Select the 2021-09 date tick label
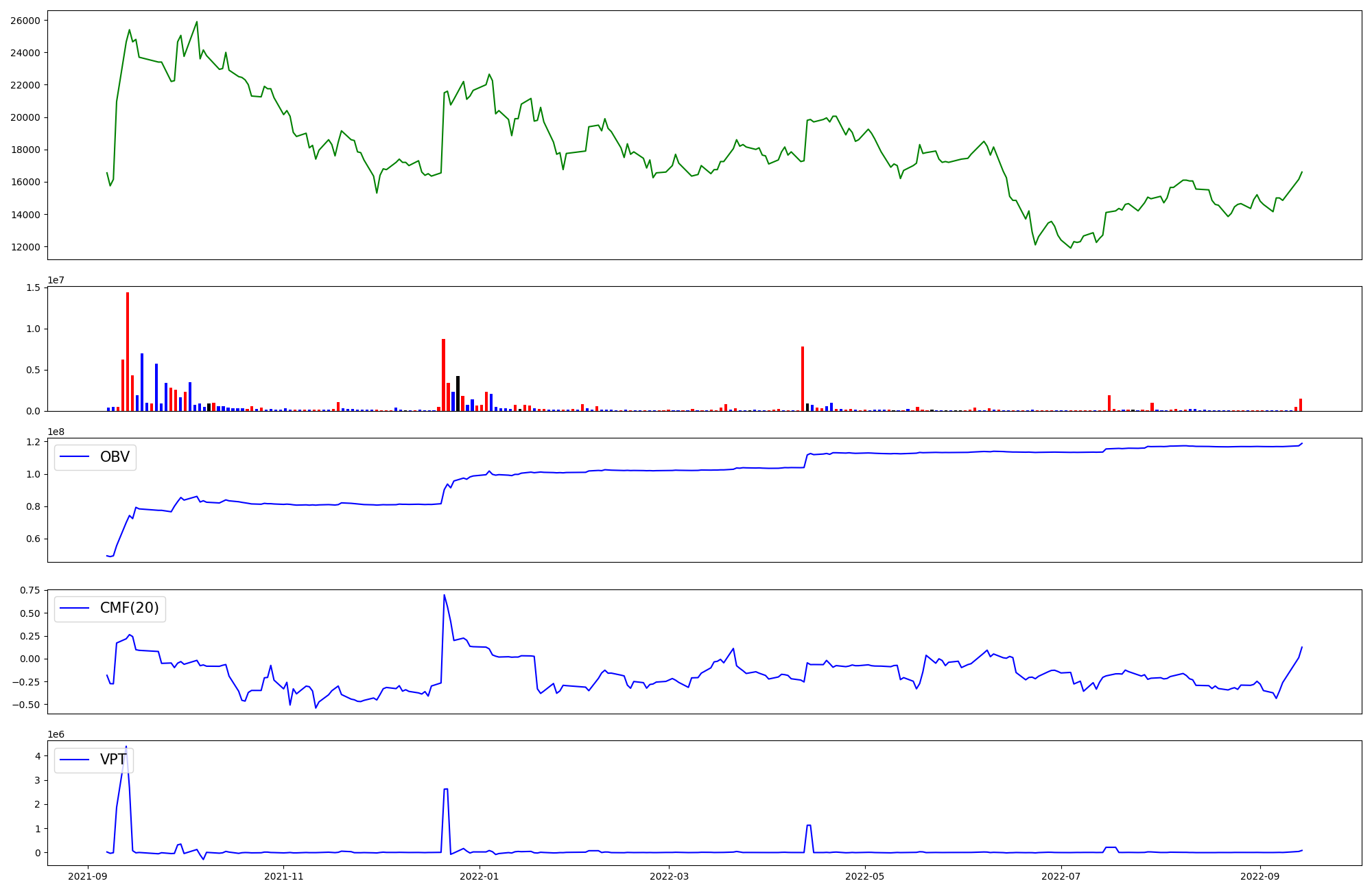Screen dimensions: 1372x892 (x=88, y=876)
